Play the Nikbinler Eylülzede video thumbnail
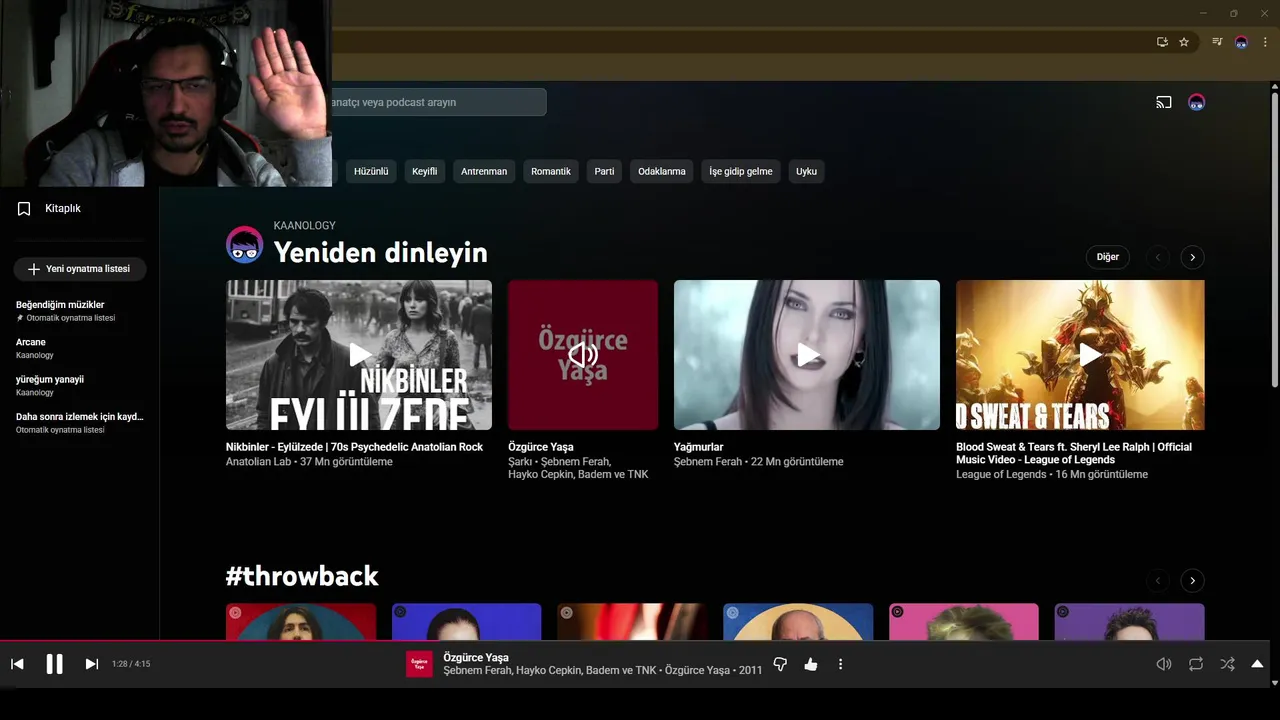The height and width of the screenshot is (720, 1280). 359,355
